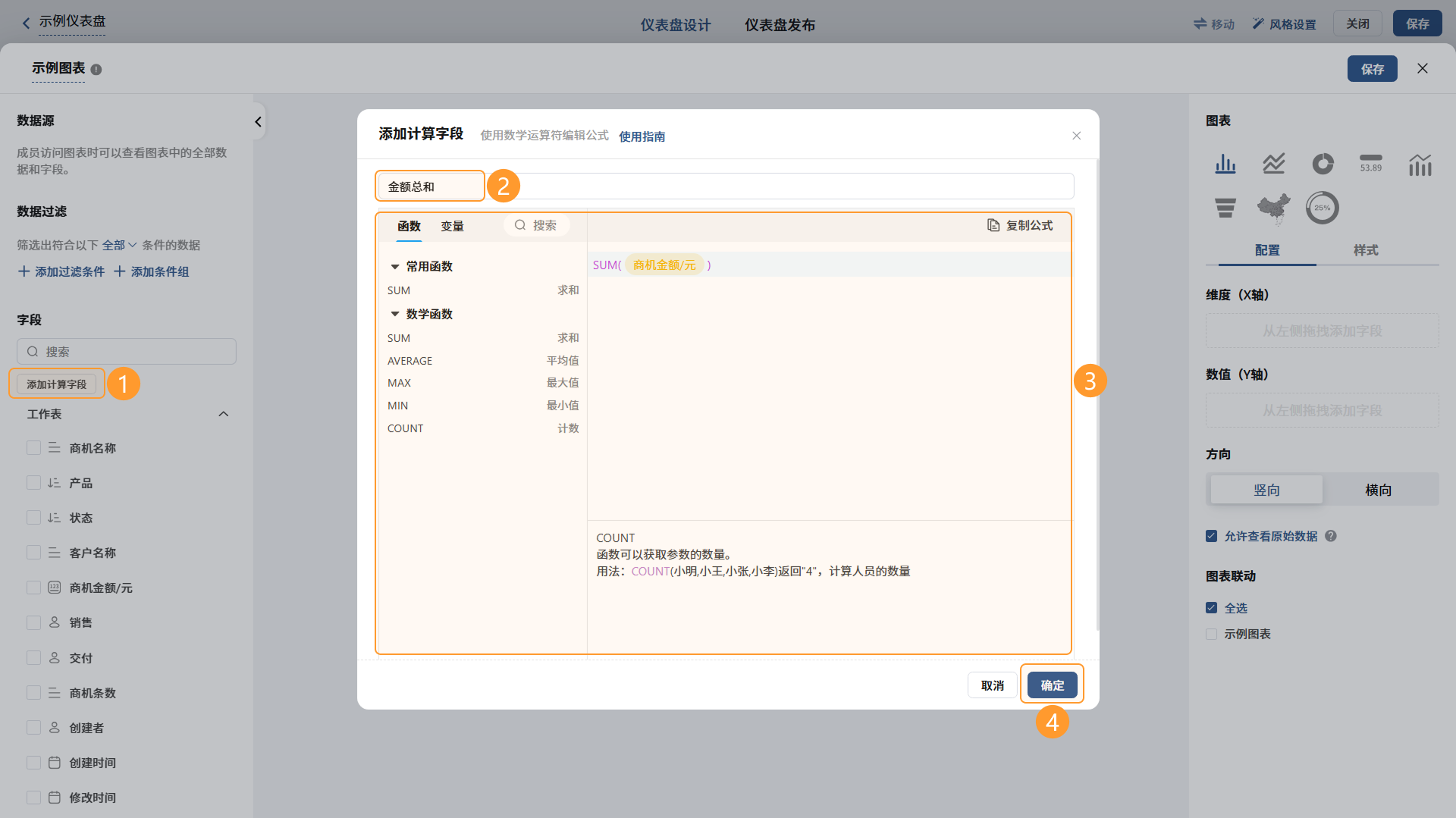The image size is (1456, 818).
Task: Check the 客户名称 field checkbox
Action: coord(33,553)
